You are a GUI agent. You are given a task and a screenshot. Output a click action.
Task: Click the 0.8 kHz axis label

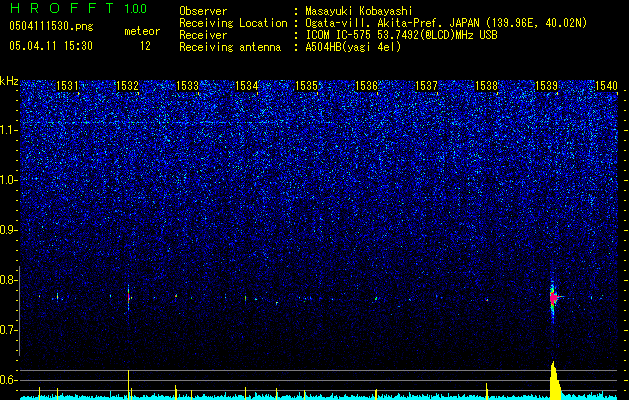coord(8,280)
